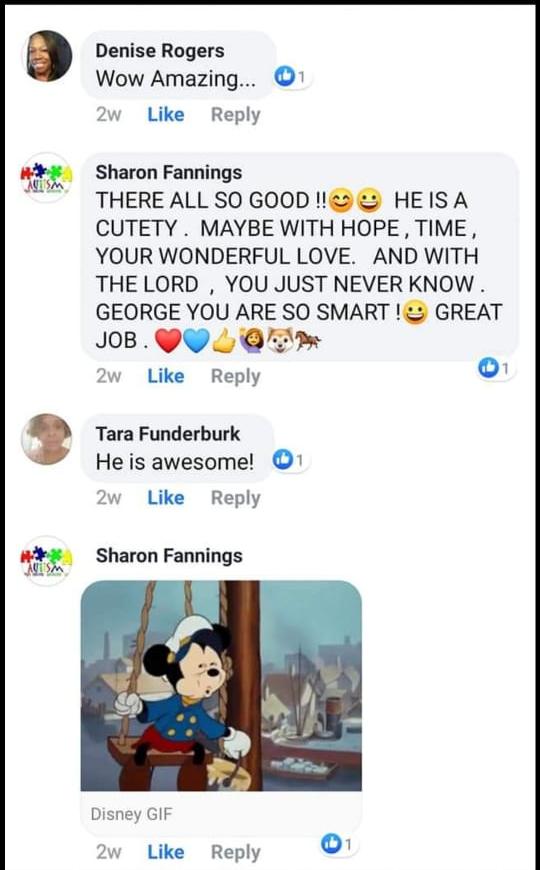Open Sharon Fannings' avatar beside GIF comment

(47, 561)
